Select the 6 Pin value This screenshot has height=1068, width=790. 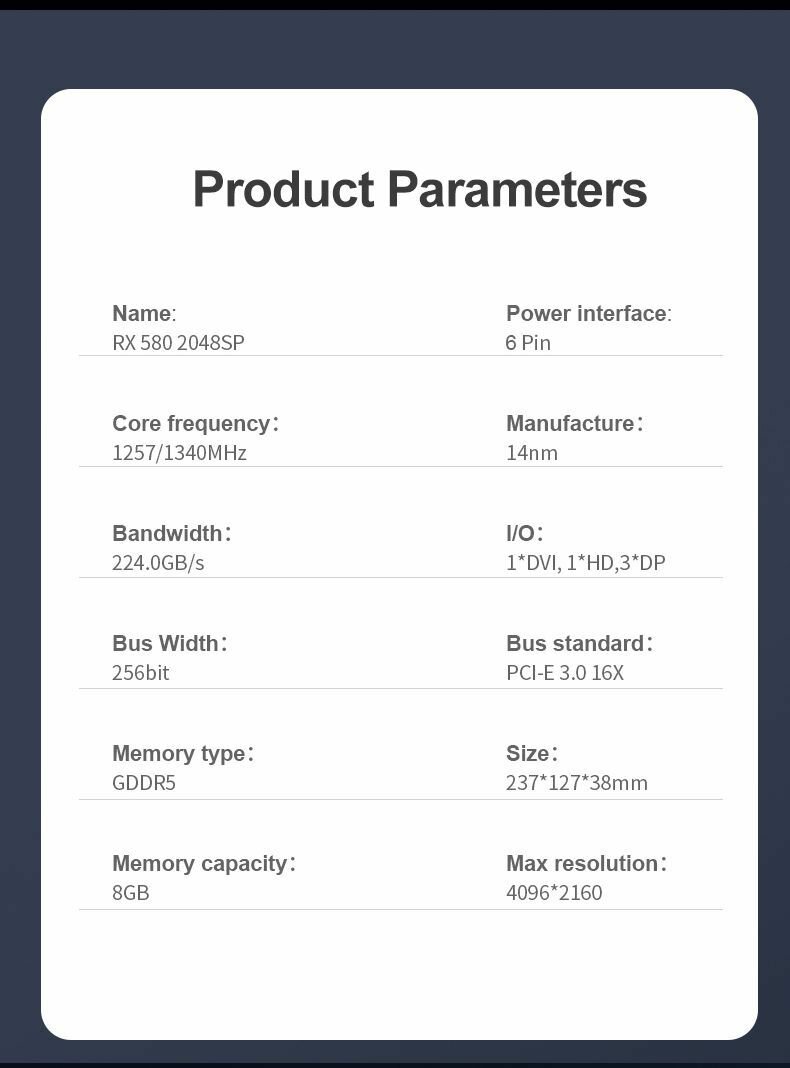click(528, 343)
